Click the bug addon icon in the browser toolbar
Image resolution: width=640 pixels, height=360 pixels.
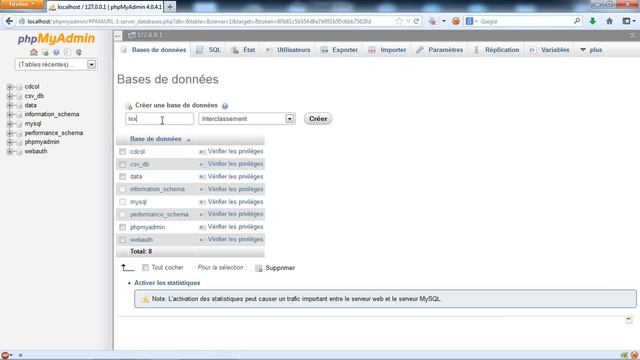(433, 21)
